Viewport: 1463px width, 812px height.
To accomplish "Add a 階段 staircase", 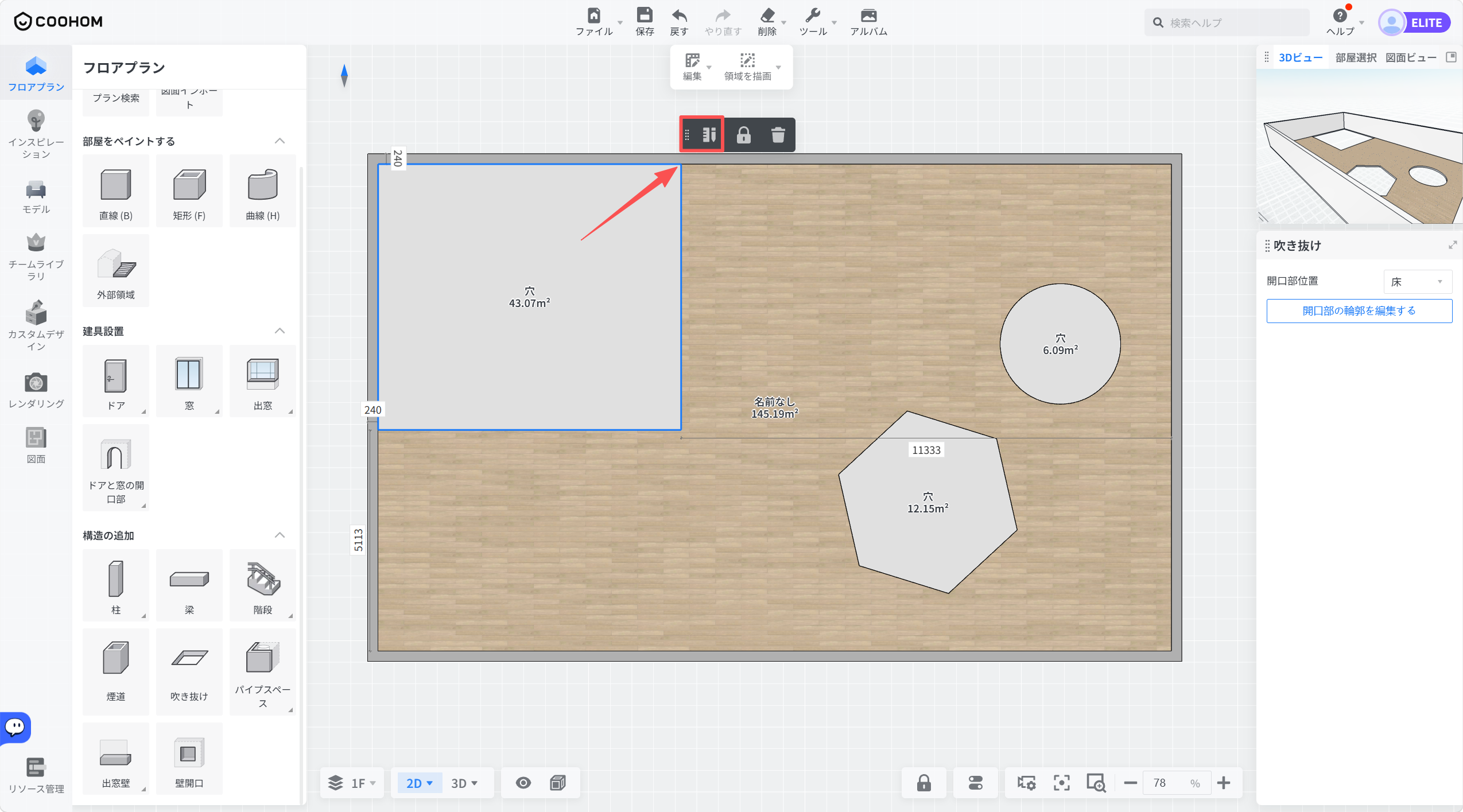I will tap(263, 585).
